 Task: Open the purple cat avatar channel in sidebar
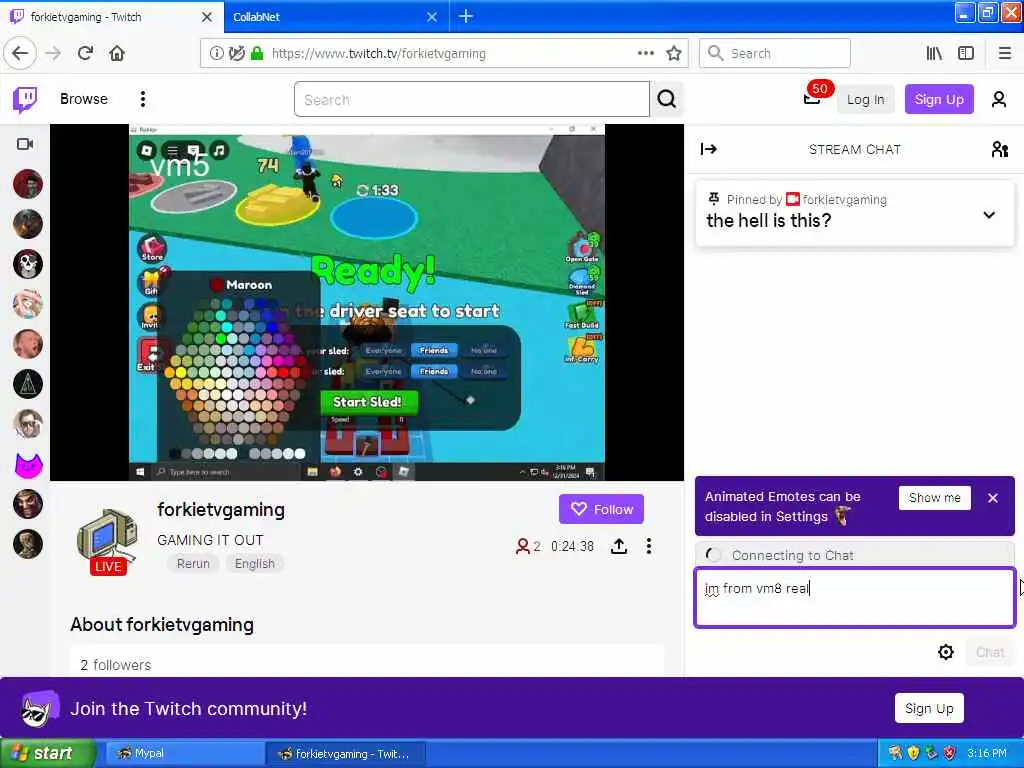(28, 464)
